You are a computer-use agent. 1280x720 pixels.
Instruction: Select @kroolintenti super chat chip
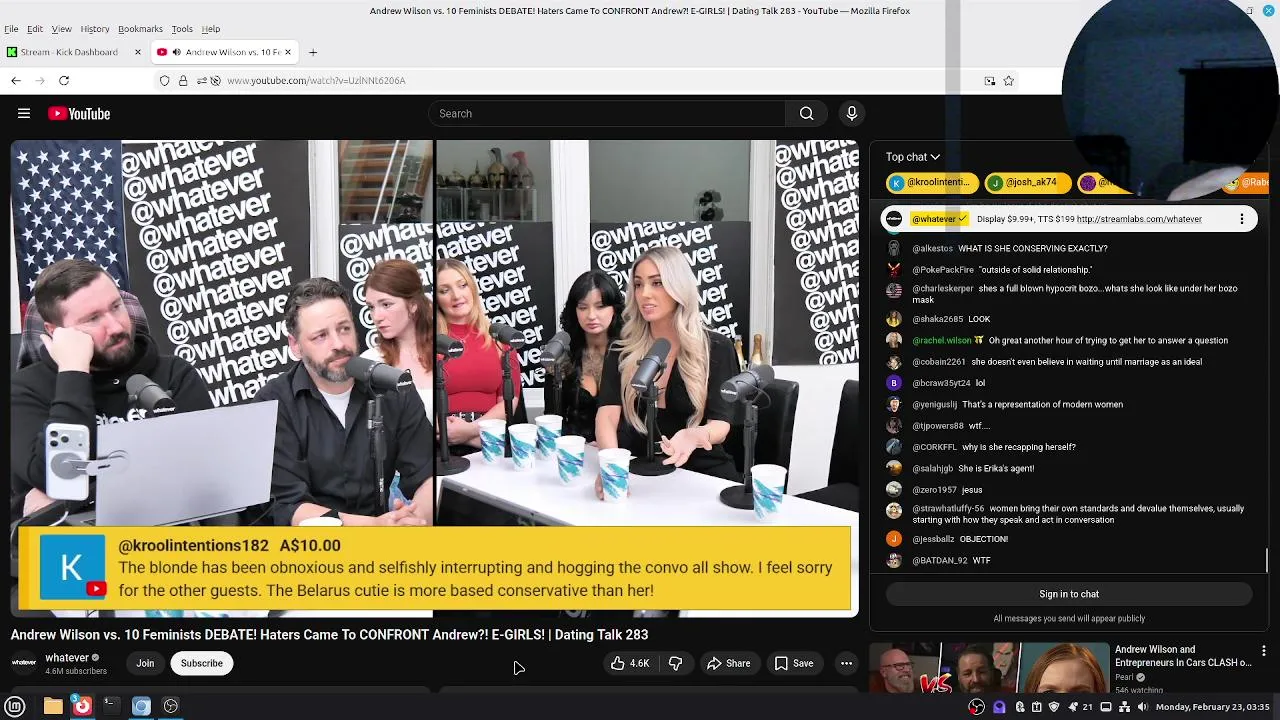point(931,183)
